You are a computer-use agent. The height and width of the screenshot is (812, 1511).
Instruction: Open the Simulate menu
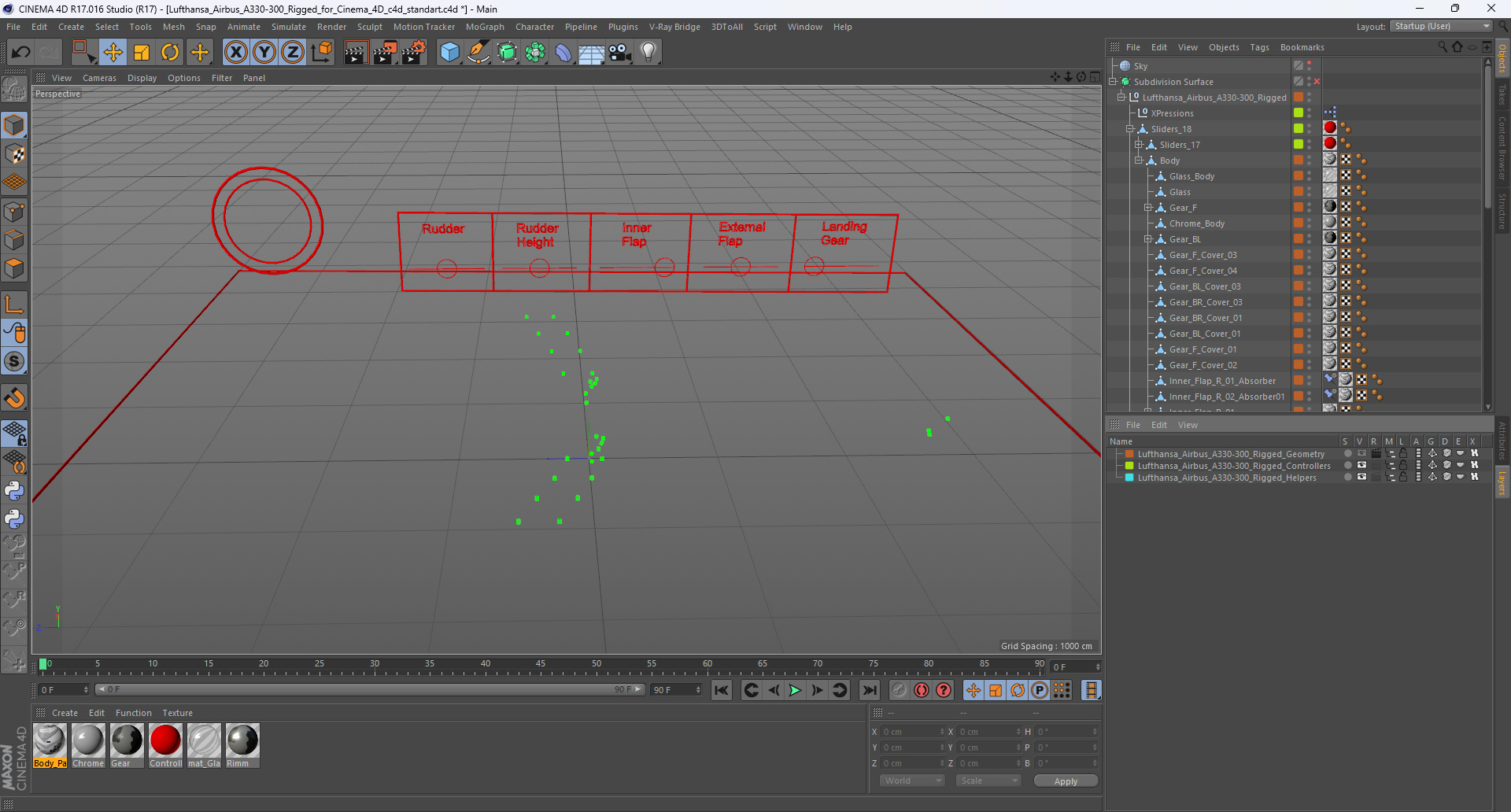[x=289, y=27]
